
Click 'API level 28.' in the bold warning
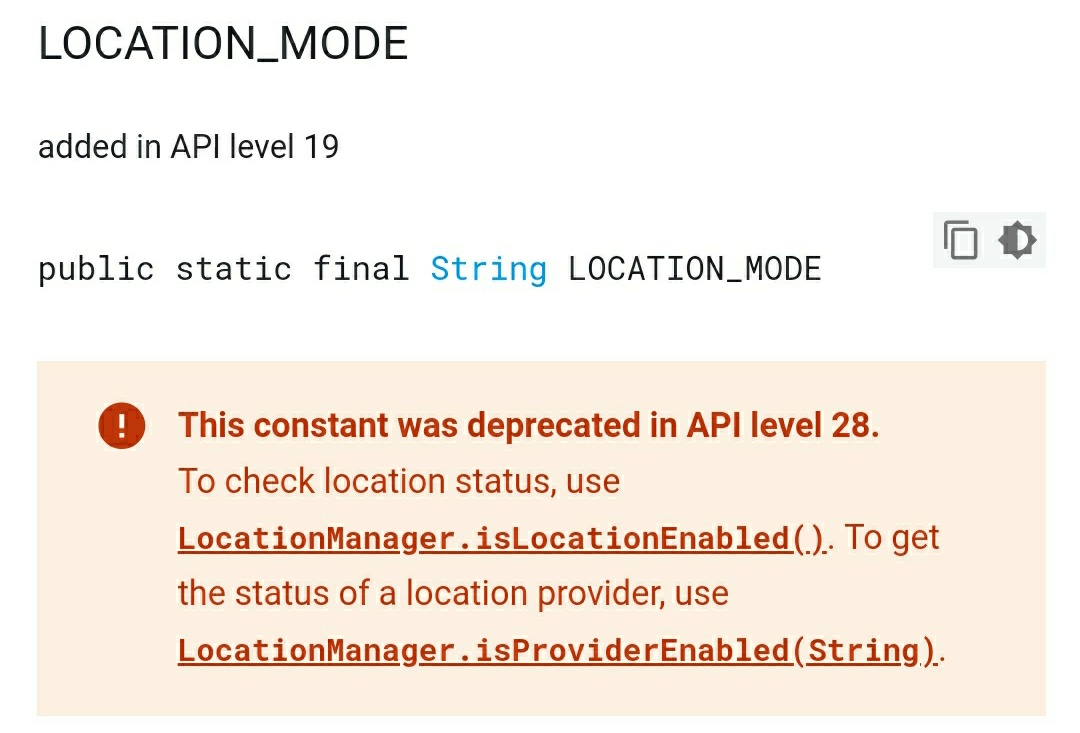click(x=783, y=425)
